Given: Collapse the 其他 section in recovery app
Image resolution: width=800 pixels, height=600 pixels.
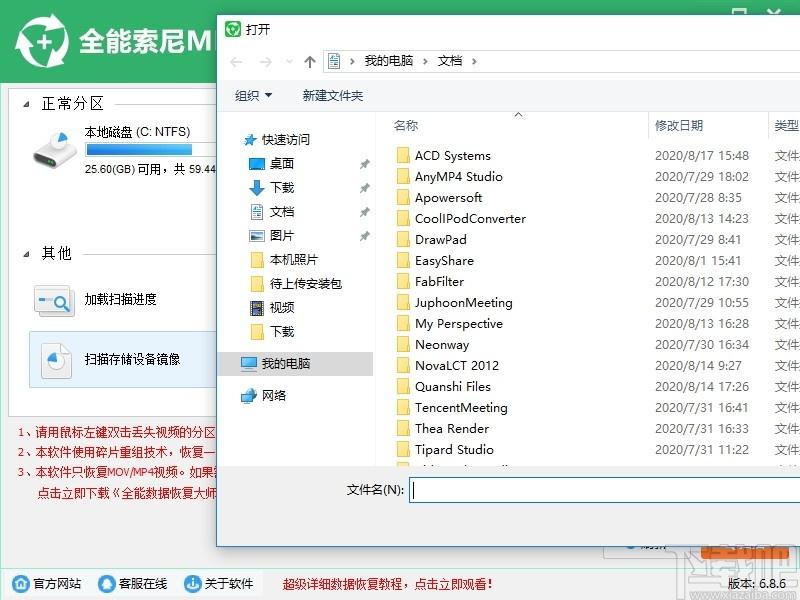Looking at the screenshot, I should (26, 254).
